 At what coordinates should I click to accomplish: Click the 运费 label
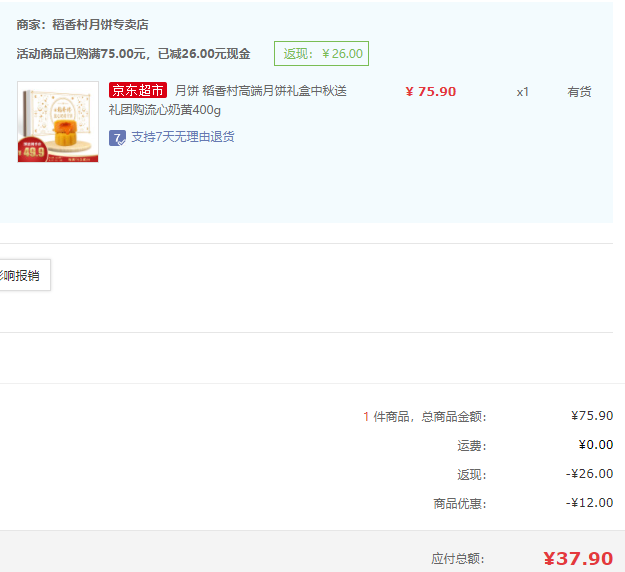click(472, 445)
